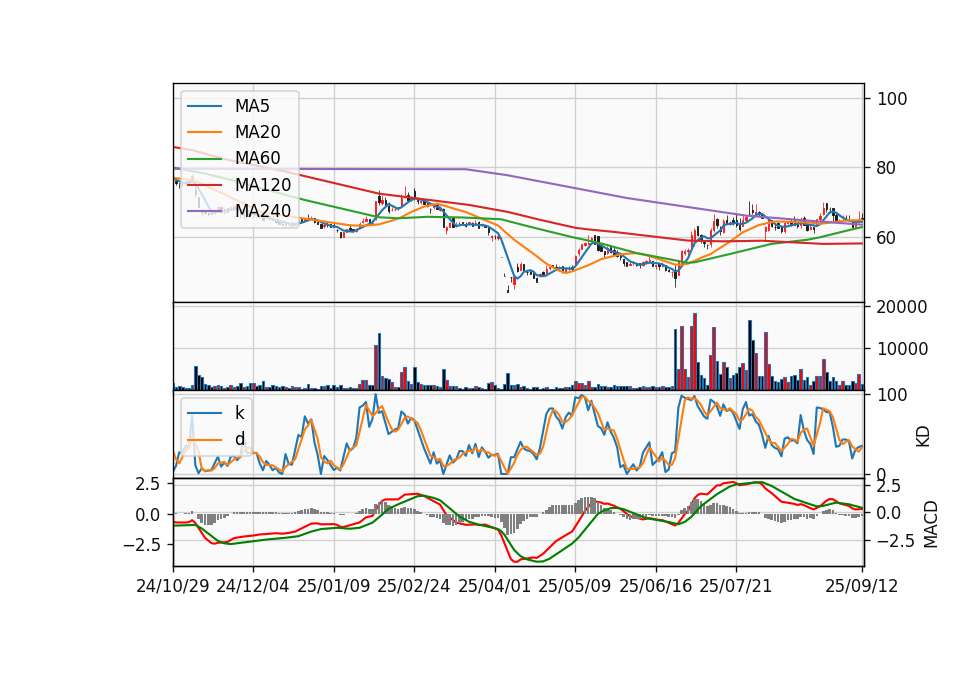The width and height of the screenshot is (960, 690).
Task: Click the 'k' legend label in KD panel
Action: (239, 413)
